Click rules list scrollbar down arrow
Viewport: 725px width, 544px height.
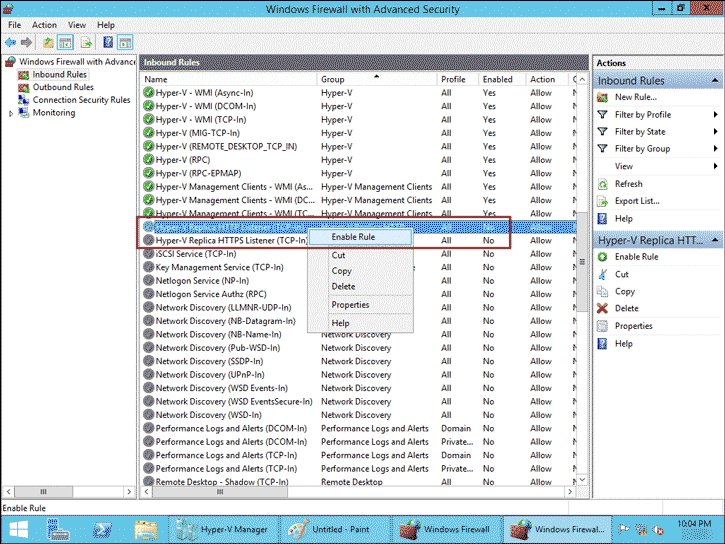[582, 480]
